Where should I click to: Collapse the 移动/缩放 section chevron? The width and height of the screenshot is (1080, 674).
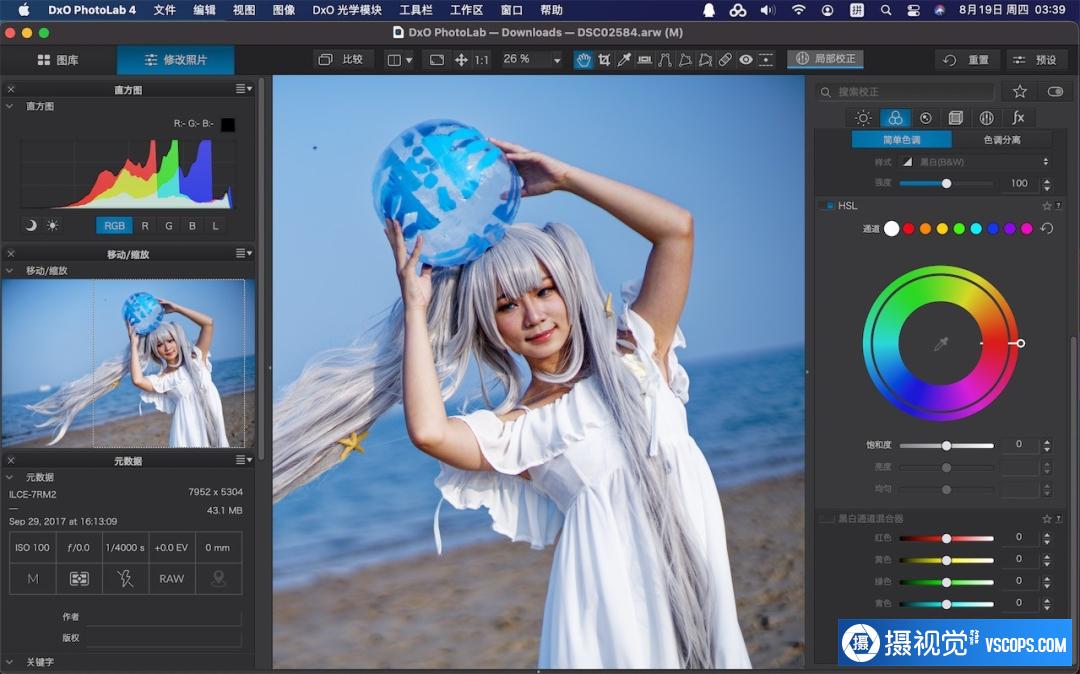[10, 271]
